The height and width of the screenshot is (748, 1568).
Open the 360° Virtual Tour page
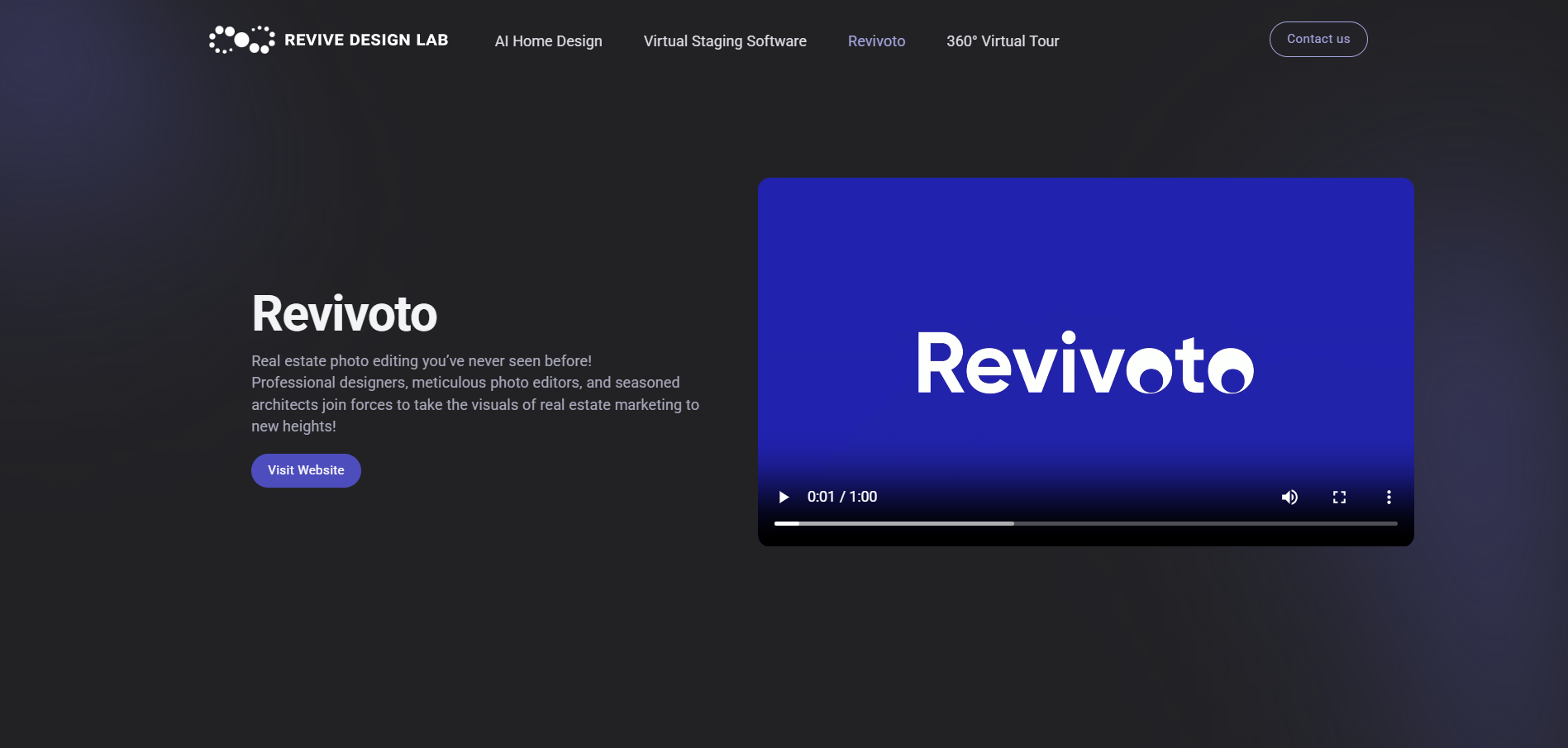click(x=1003, y=41)
